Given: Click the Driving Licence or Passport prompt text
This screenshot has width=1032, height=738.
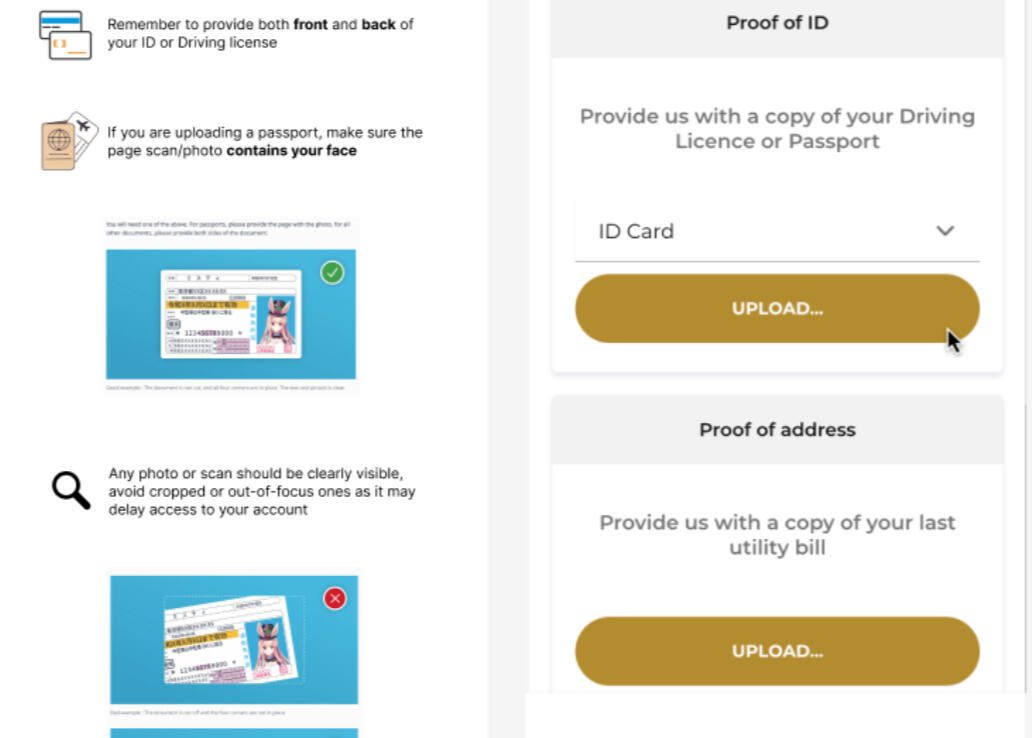Looking at the screenshot, I should tap(777, 129).
